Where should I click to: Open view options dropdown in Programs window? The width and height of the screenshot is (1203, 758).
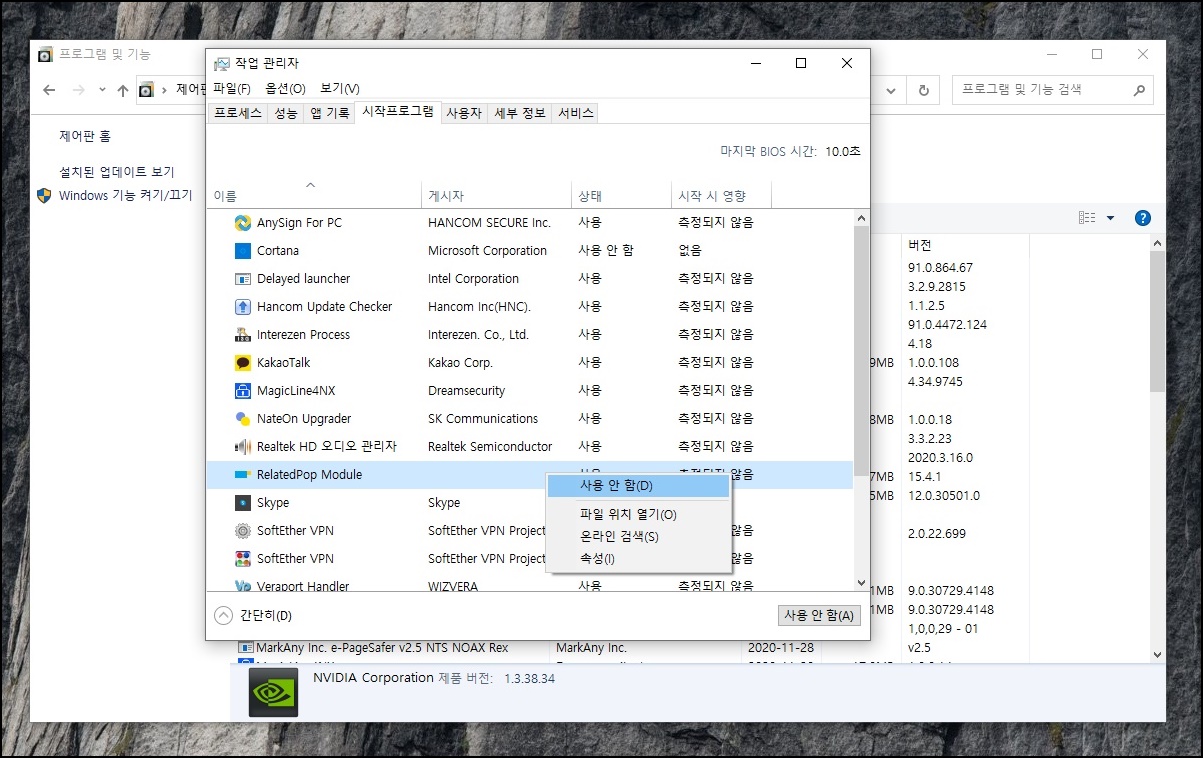(x=1110, y=218)
